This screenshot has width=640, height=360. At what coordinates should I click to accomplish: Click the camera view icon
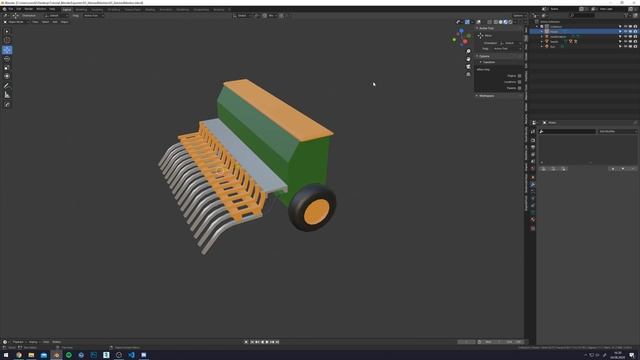[x=468, y=67]
